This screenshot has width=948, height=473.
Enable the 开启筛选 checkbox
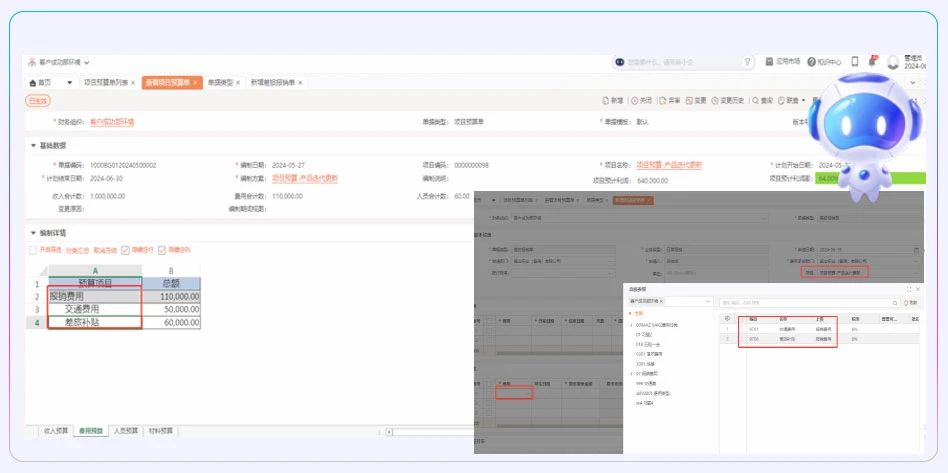(33, 250)
